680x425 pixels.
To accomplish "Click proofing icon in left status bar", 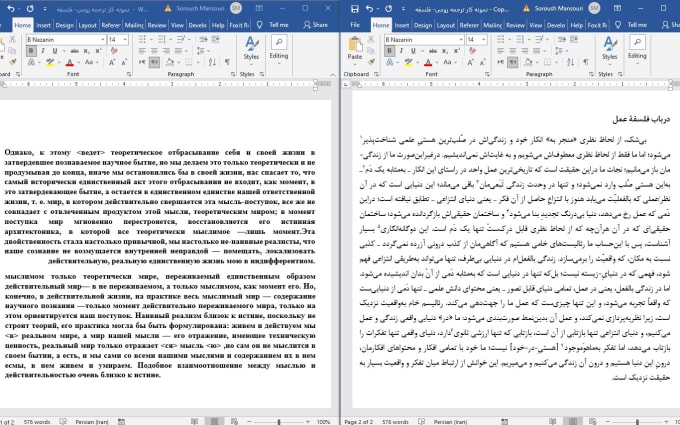I will (63, 422).
